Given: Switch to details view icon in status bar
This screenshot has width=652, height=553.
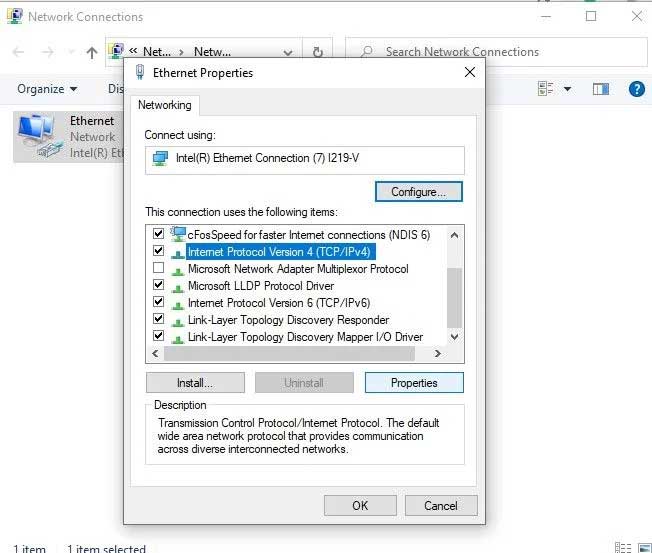Looking at the screenshot, I should click(622, 548).
